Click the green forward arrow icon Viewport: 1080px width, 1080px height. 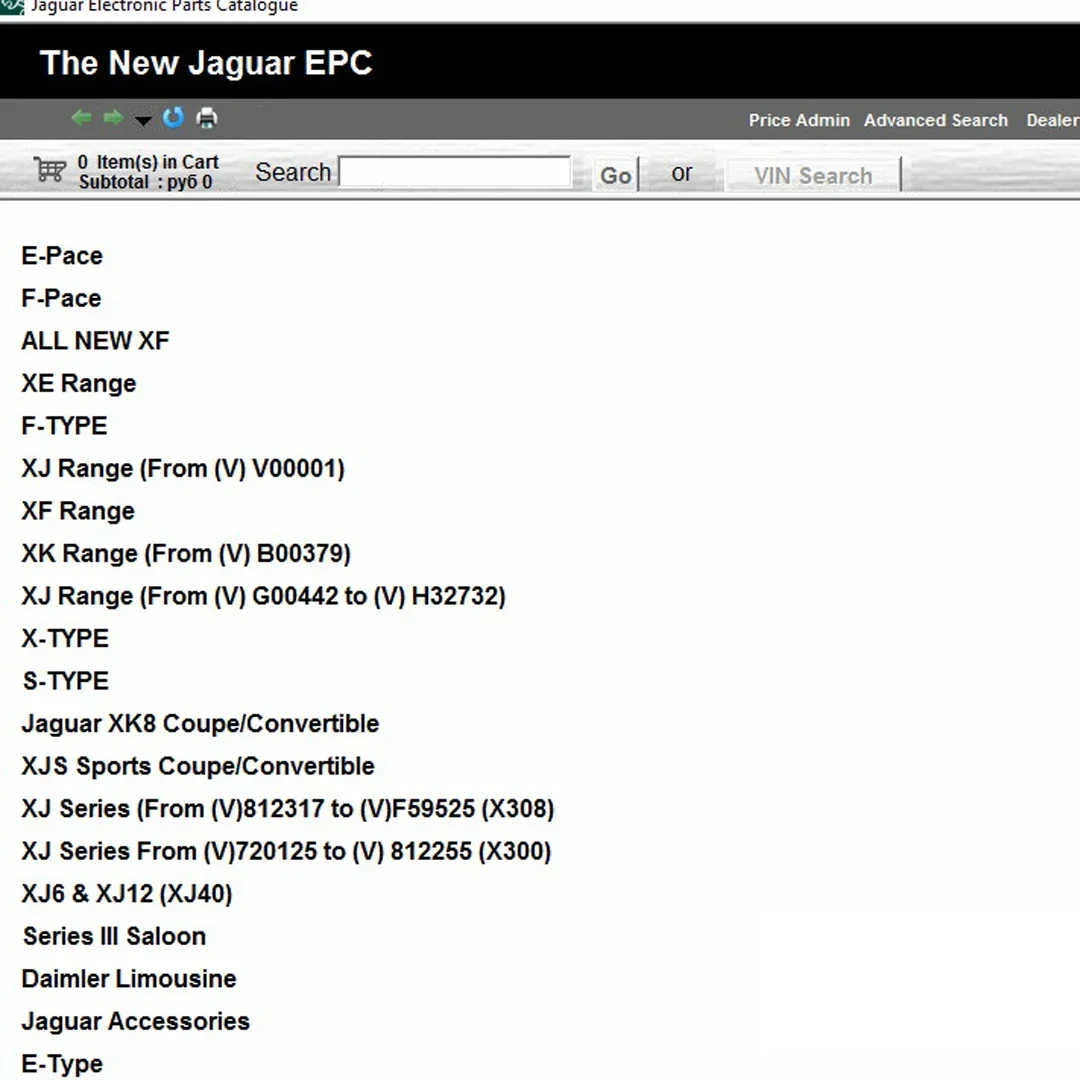click(x=113, y=118)
